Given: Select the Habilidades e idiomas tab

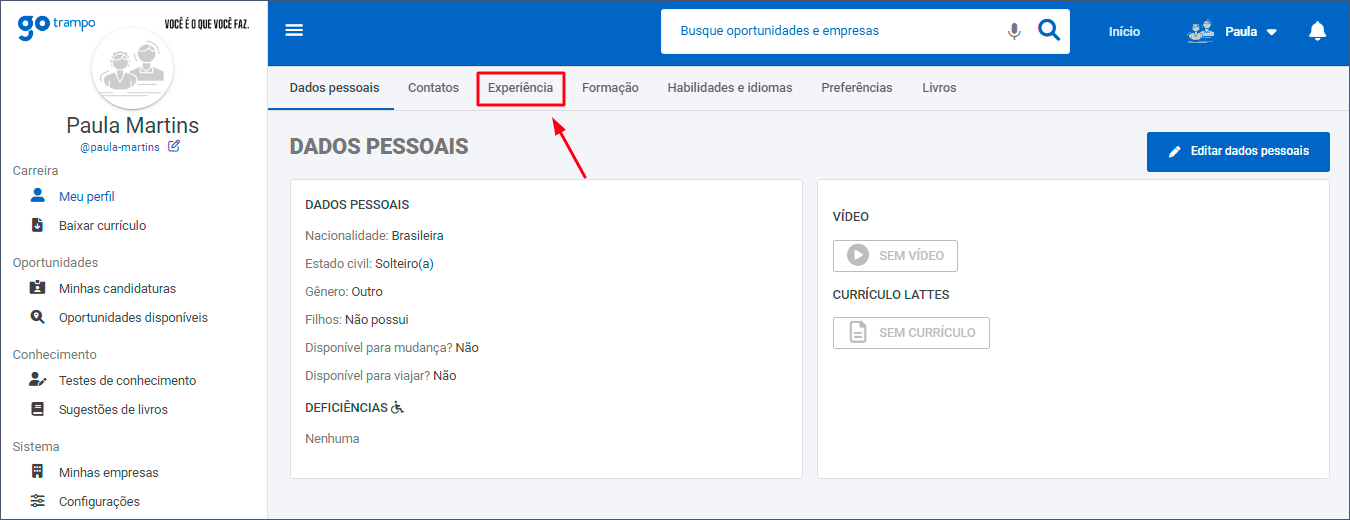Looking at the screenshot, I should 729,88.
